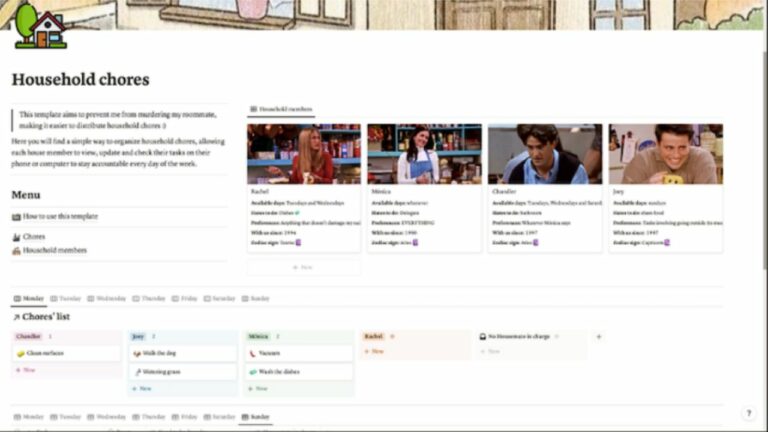Open the Chores page link
This screenshot has width=768, height=432.
coord(34,237)
